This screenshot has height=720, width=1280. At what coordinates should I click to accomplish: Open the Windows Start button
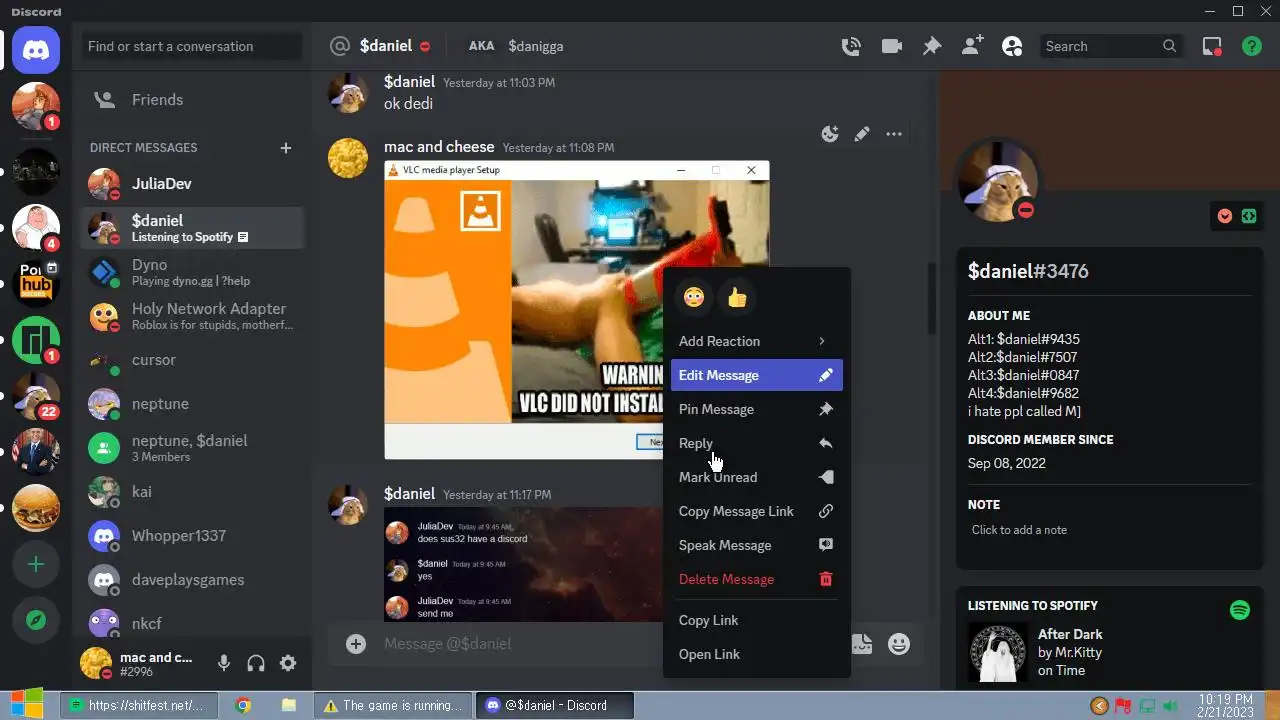(x=27, y=704)
